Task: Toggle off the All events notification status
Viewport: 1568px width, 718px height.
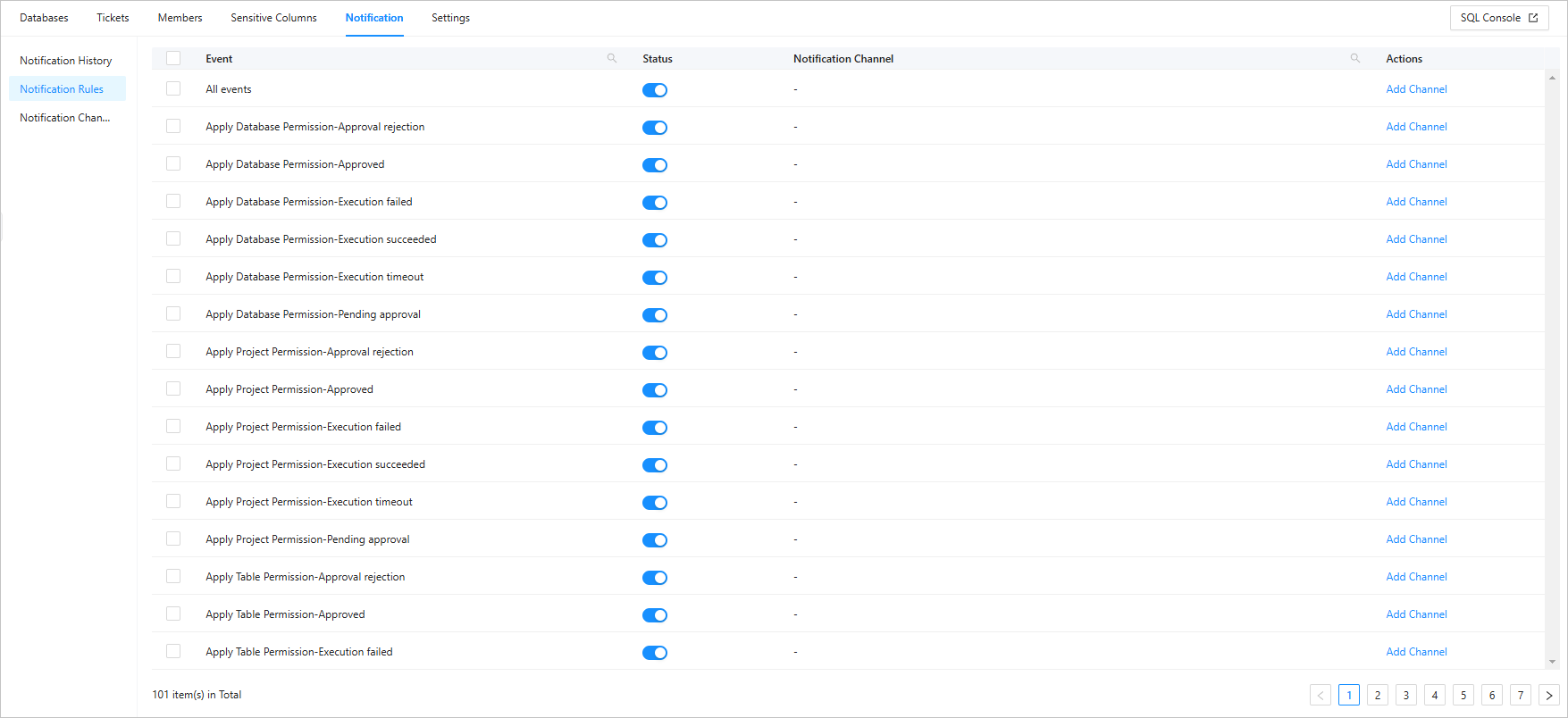Action: [655, 90]
